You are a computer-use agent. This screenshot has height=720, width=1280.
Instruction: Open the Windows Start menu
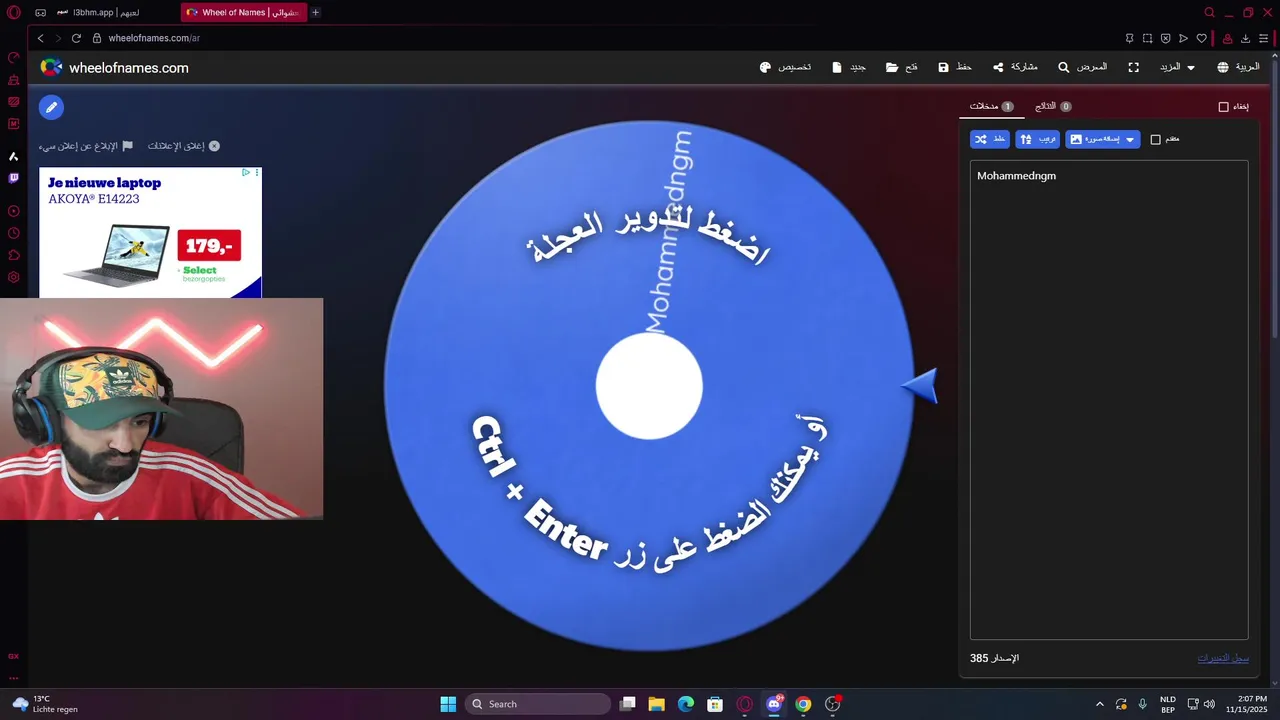(448, 704)
